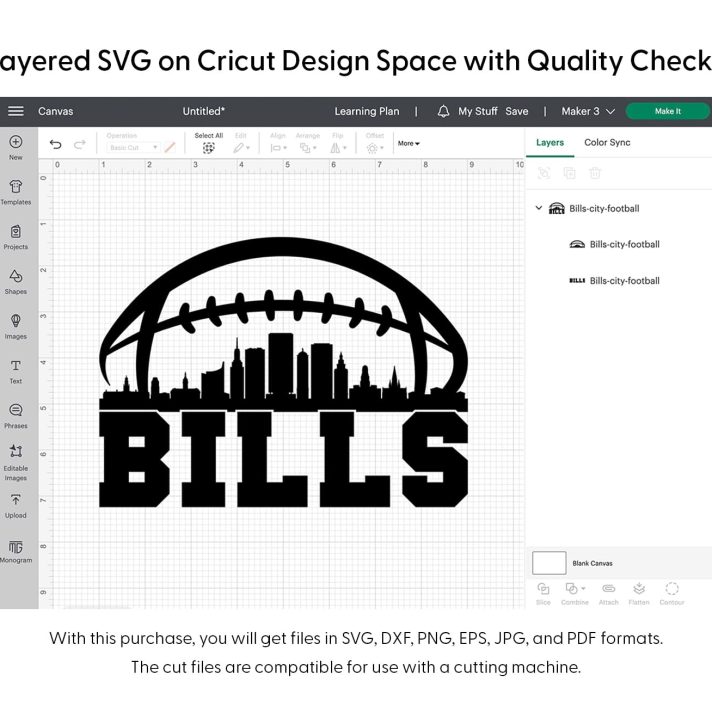Switch to the Layers tab
This screenshot has width=712, height=712.
coord(550,143)
